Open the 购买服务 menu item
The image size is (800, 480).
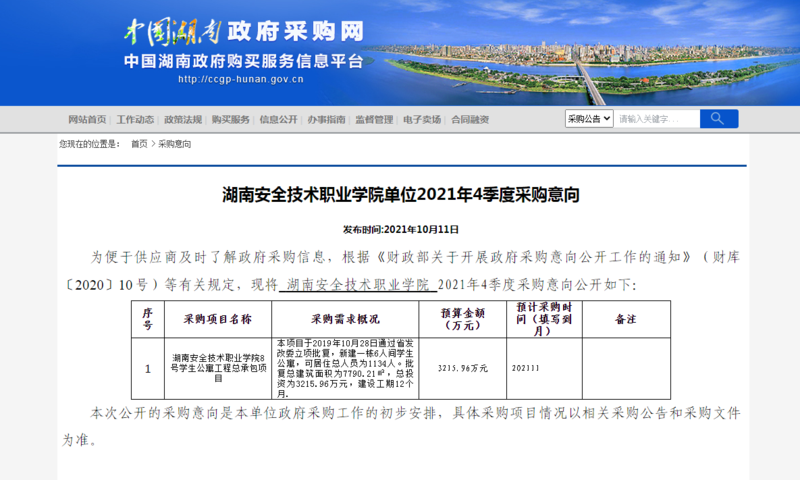coord(231,119)
